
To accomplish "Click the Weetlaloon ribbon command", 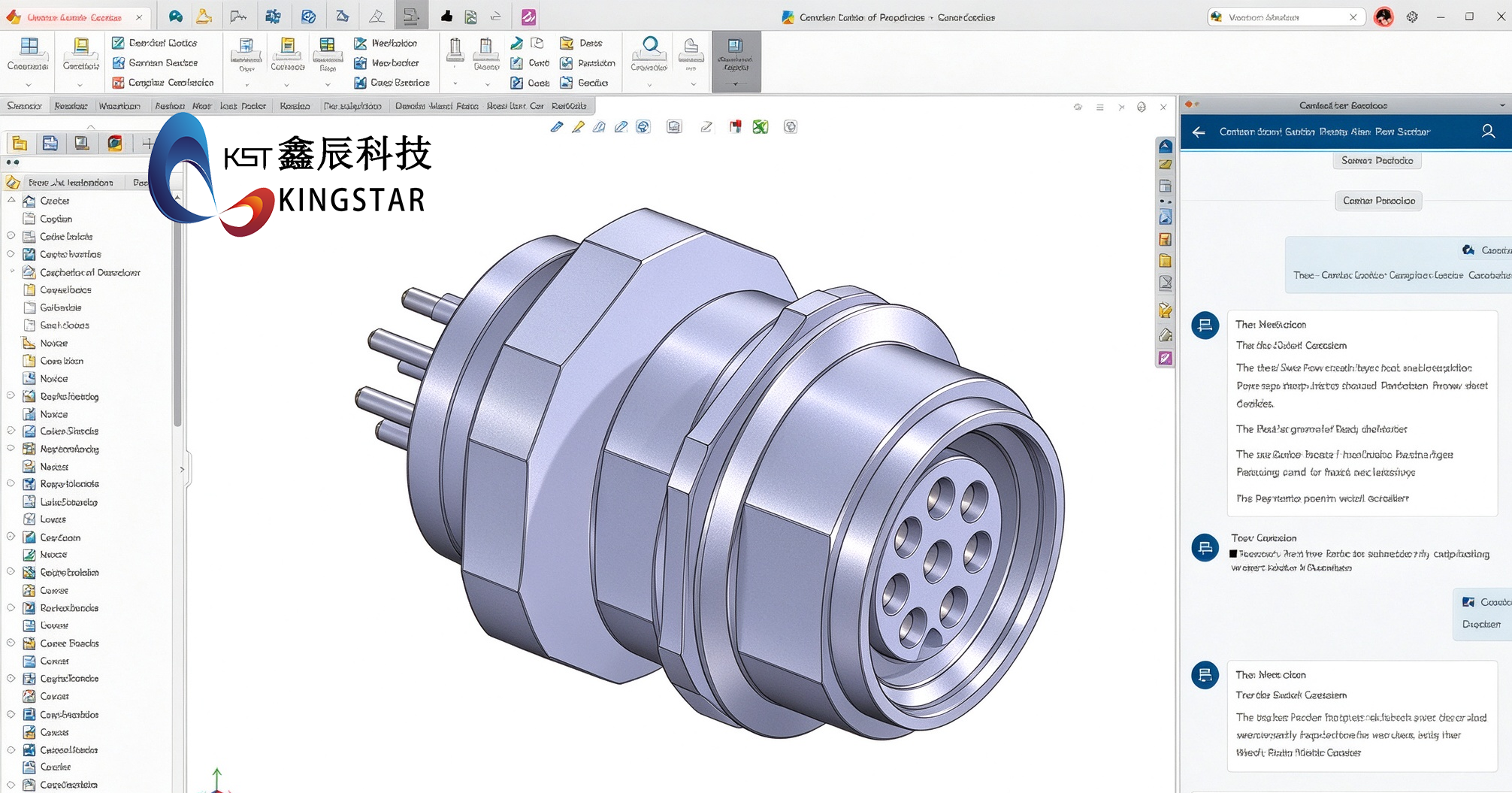I will (x=386, y=43).
